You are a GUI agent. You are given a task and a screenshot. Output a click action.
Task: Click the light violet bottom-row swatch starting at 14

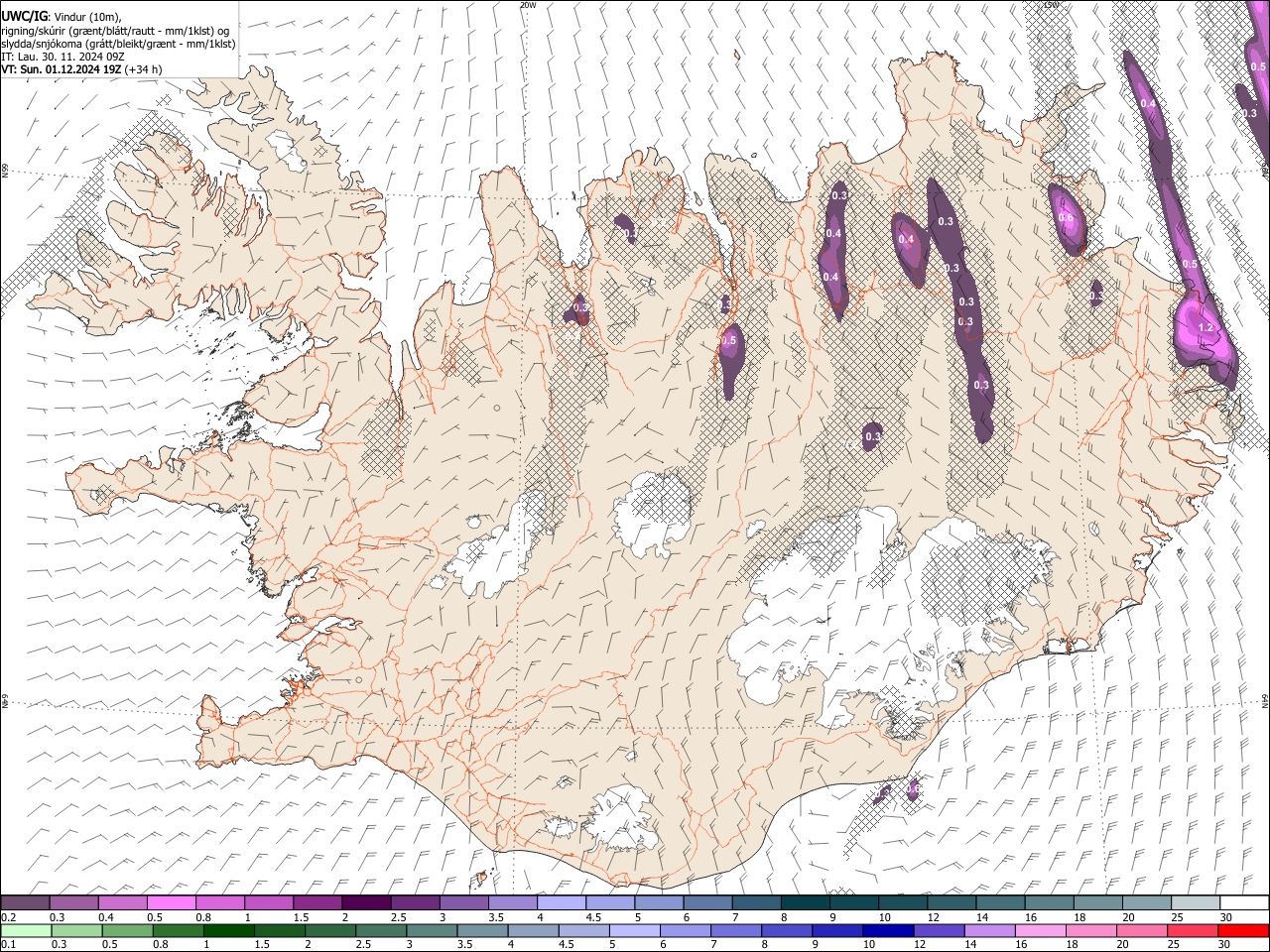(989, 930)
